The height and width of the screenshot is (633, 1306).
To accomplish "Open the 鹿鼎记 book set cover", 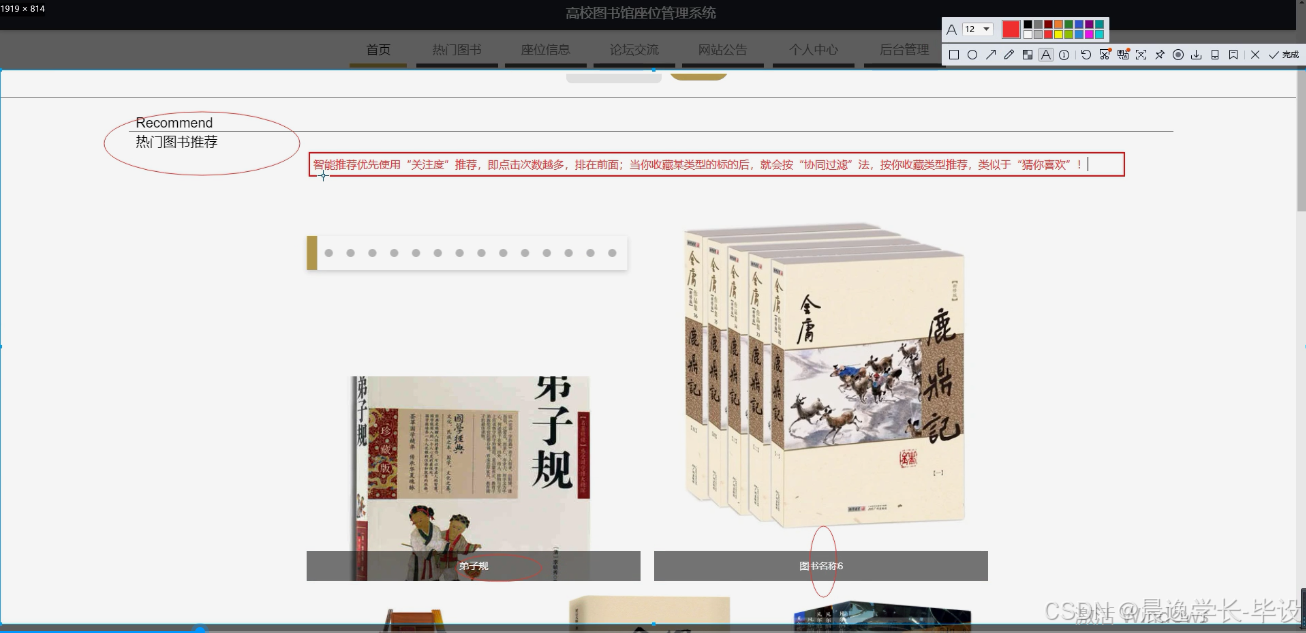I will pos(823,374).
